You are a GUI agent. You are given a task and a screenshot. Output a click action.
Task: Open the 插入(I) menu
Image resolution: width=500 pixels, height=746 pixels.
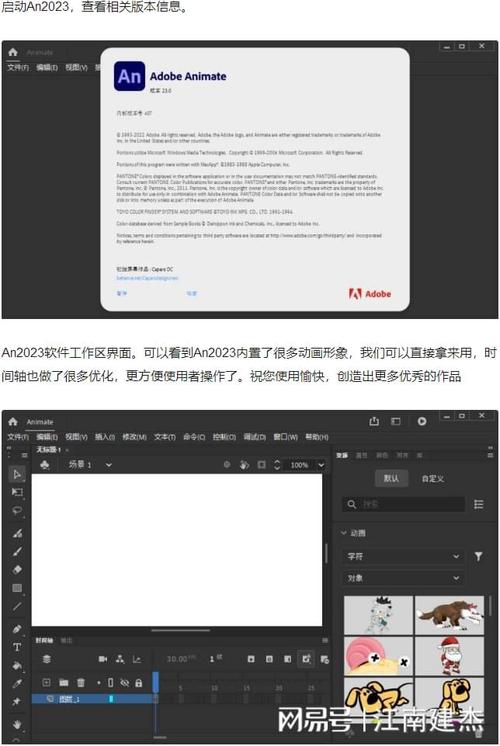[105, 437]
